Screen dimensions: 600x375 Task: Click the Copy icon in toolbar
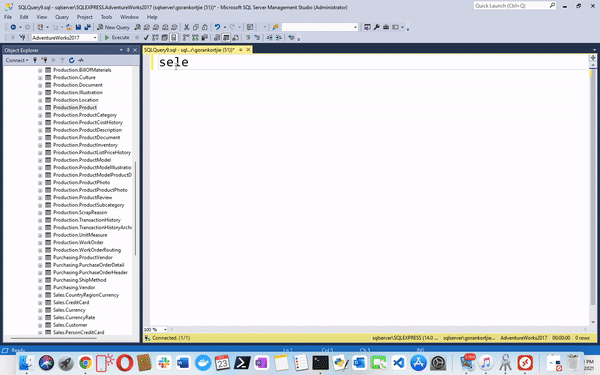(196, 27)
